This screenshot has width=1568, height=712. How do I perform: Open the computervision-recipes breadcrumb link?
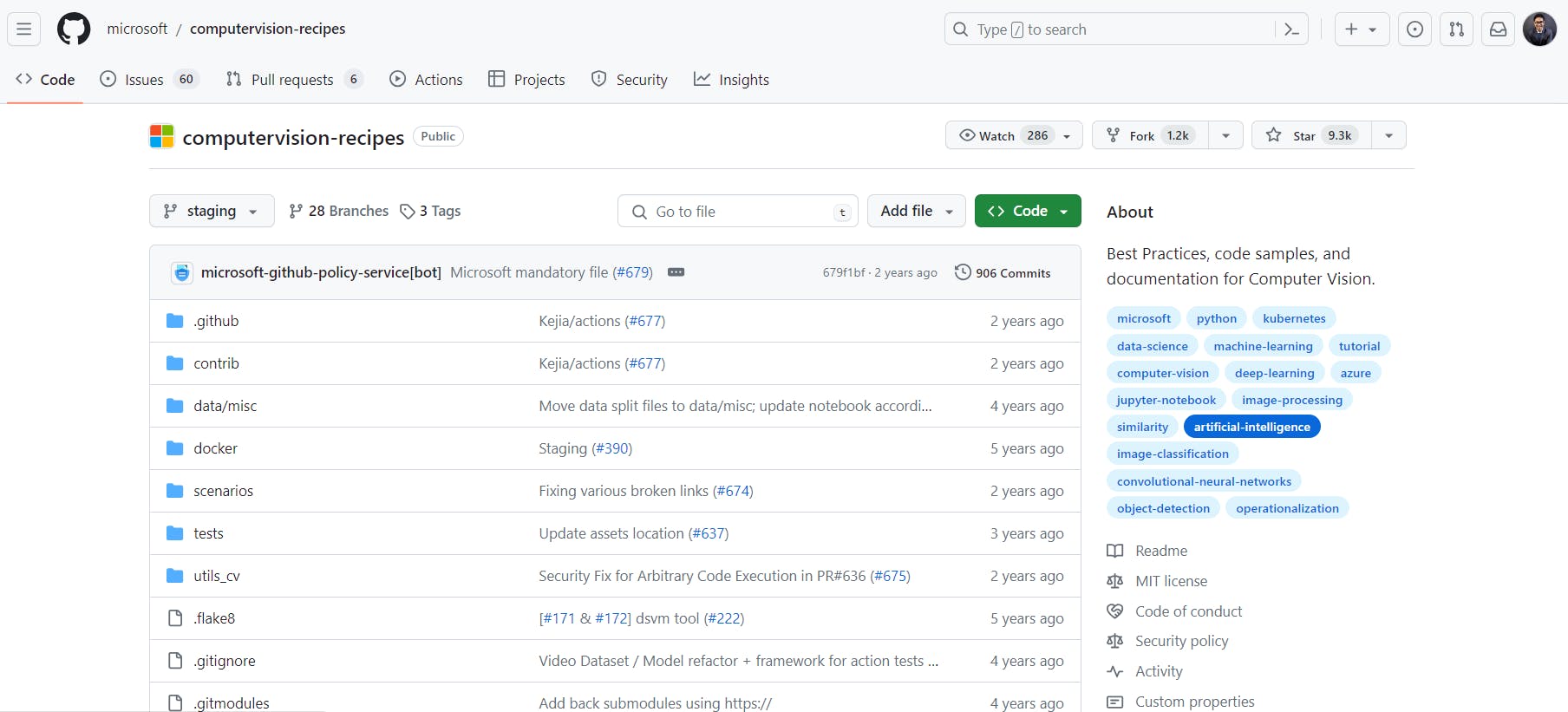[x=267, y=29]
